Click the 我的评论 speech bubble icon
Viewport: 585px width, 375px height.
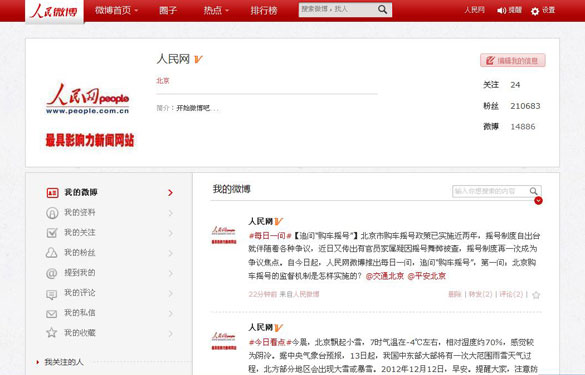(x=51, y=294)
